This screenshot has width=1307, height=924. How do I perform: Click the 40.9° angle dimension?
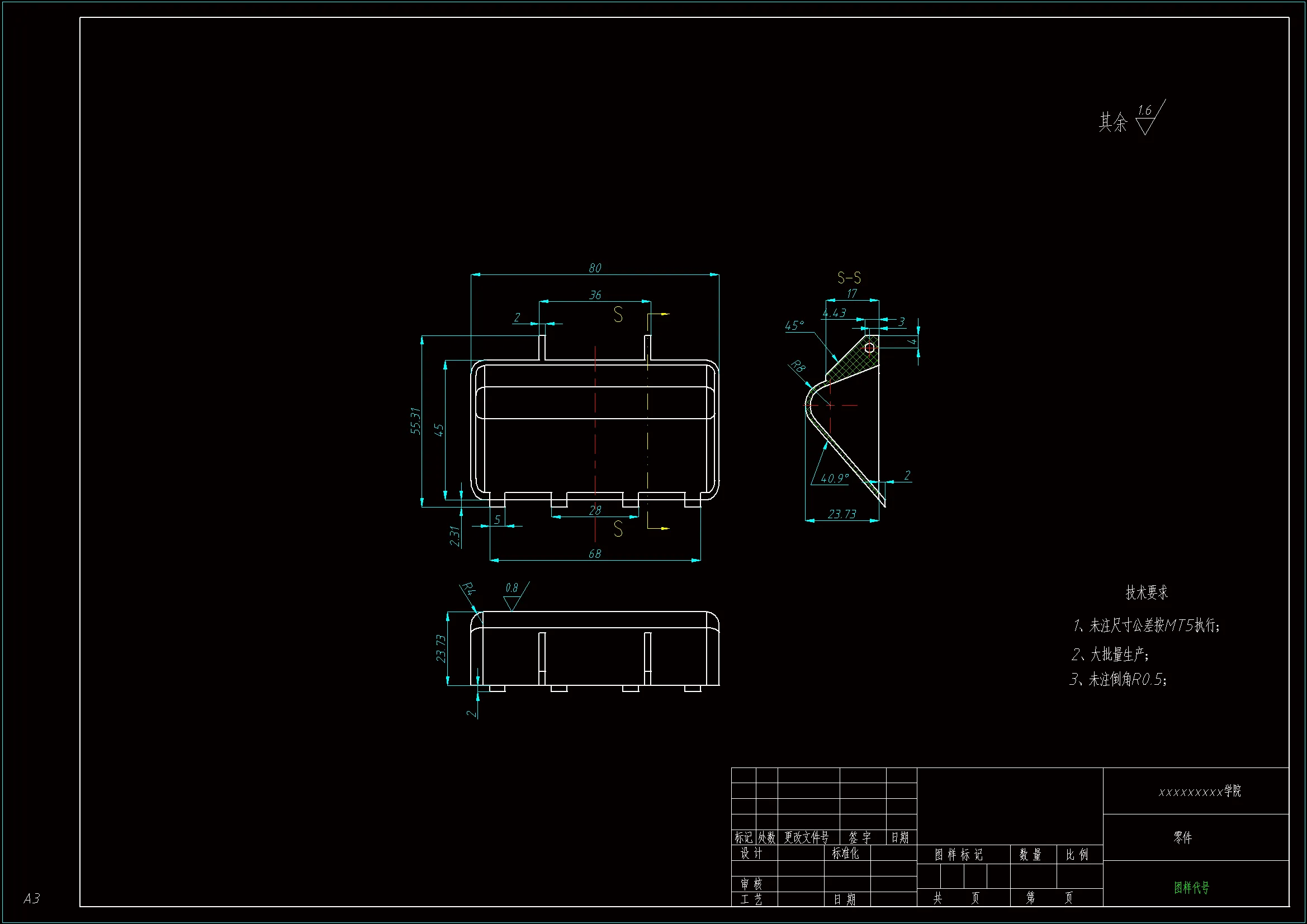pyautogui.click(x=834, y=478)
